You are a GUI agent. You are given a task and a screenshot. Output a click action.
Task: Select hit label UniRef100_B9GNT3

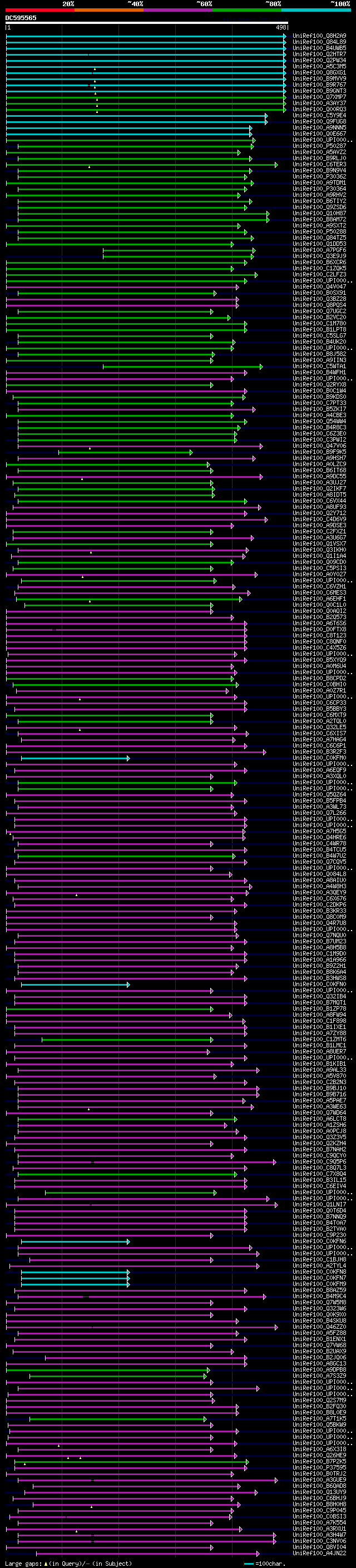319,91
